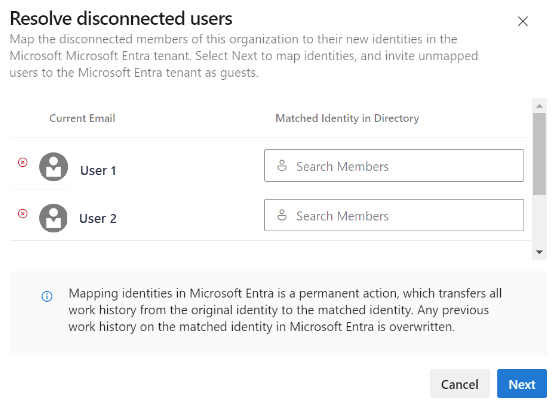Select the User 1 avatar icon
554x405 pixels.
[53, 166]
